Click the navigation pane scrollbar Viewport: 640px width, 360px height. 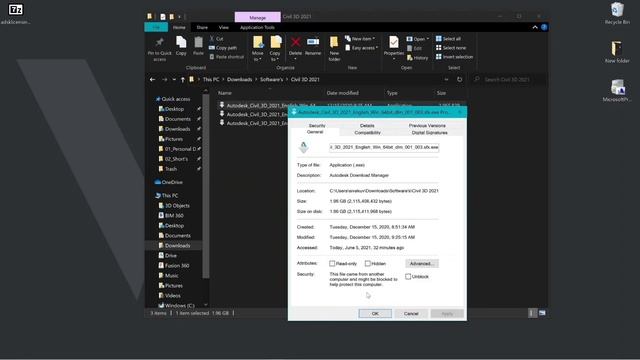(206, 186)
